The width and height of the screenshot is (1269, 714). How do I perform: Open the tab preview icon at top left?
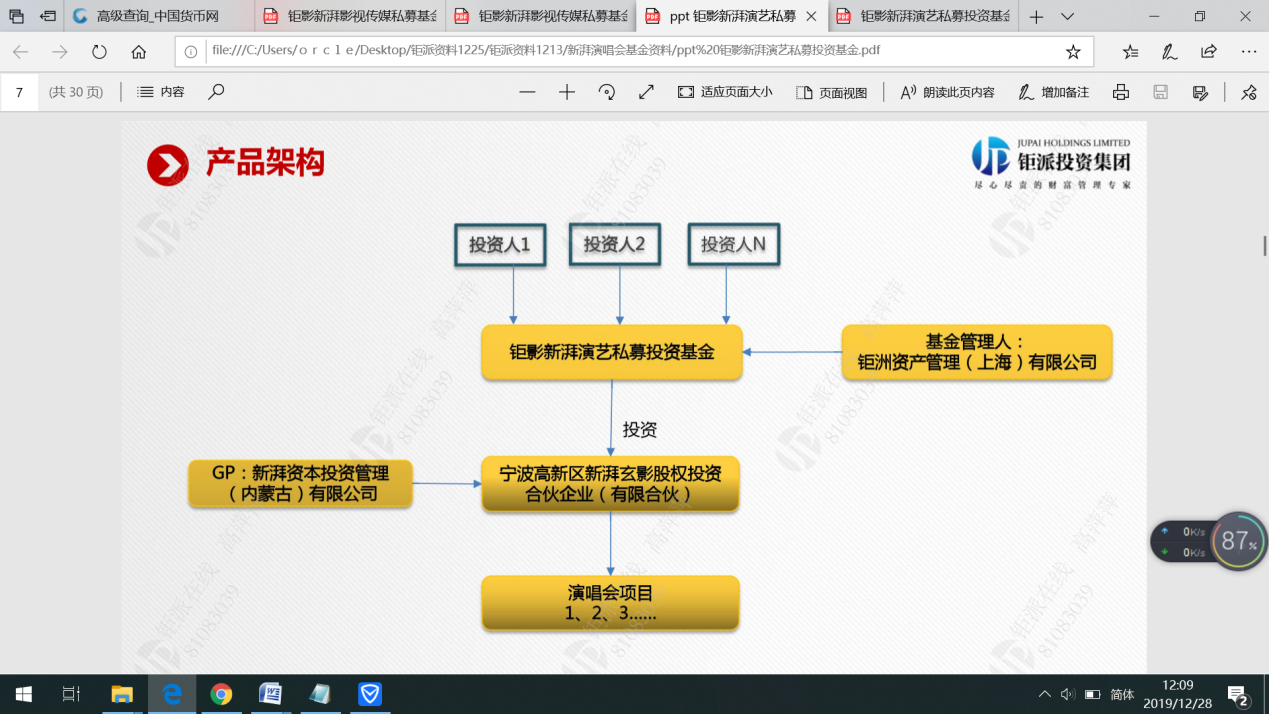pyautogui.click(x=16, y=16)
